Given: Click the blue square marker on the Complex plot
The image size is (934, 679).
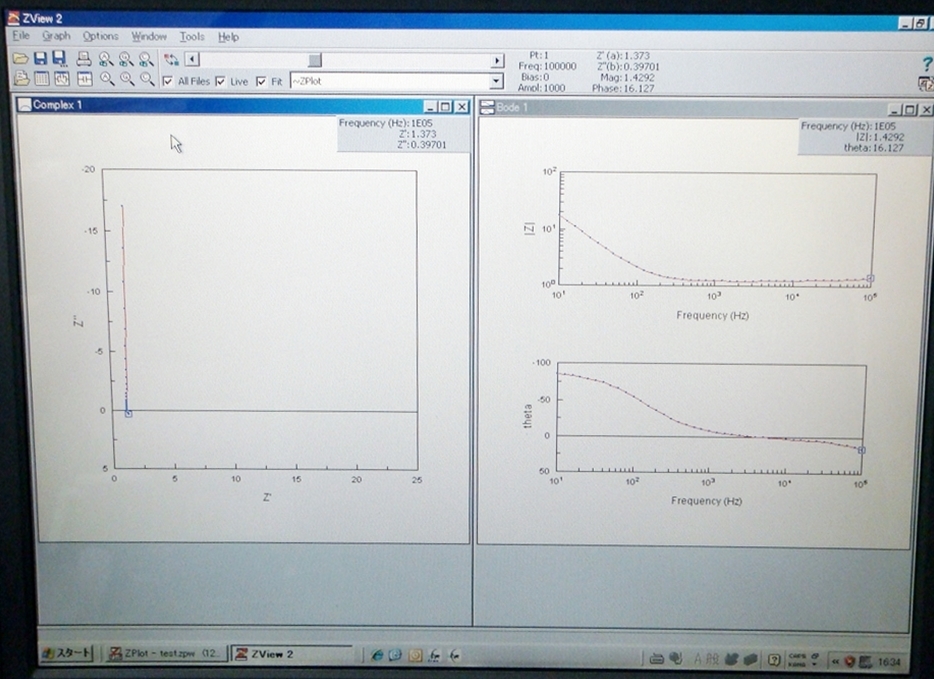Looking at the screenshot, I should click(x=129, y=413).
